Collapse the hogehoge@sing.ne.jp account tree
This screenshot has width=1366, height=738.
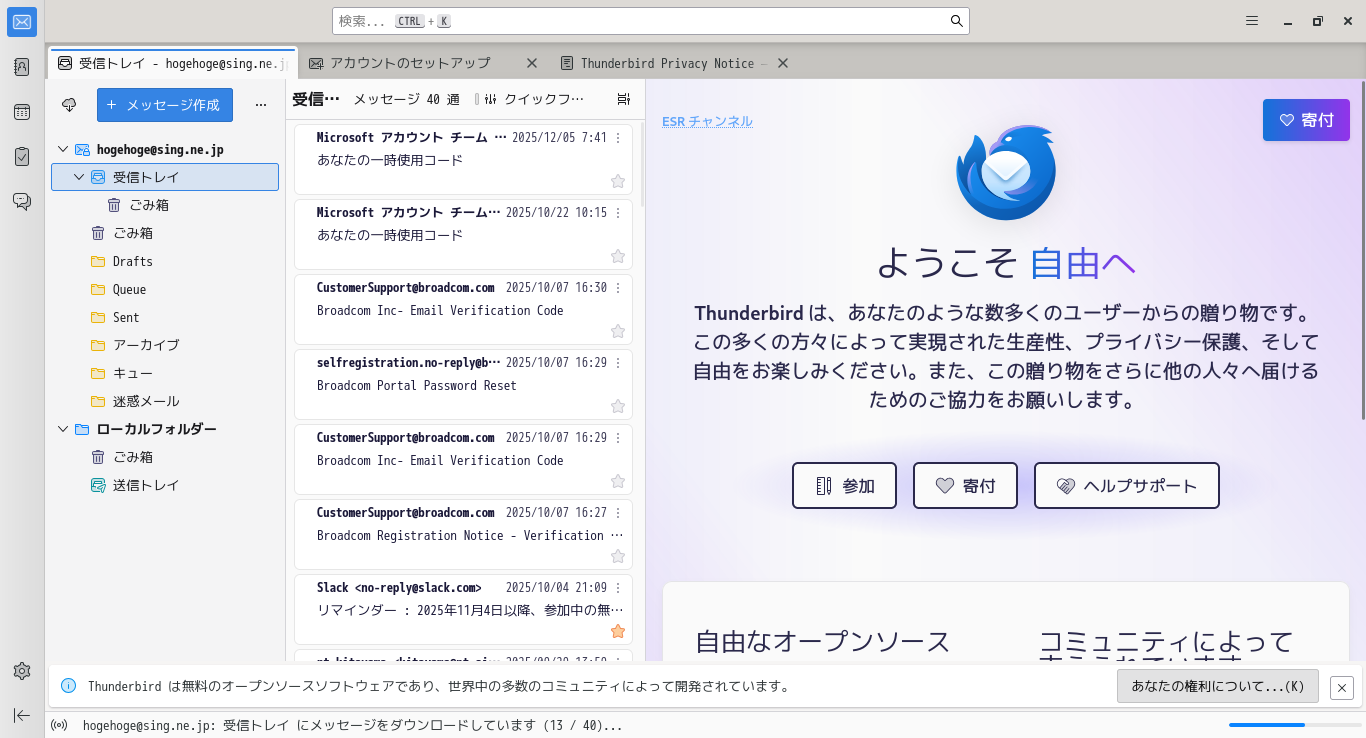(63, 149)
